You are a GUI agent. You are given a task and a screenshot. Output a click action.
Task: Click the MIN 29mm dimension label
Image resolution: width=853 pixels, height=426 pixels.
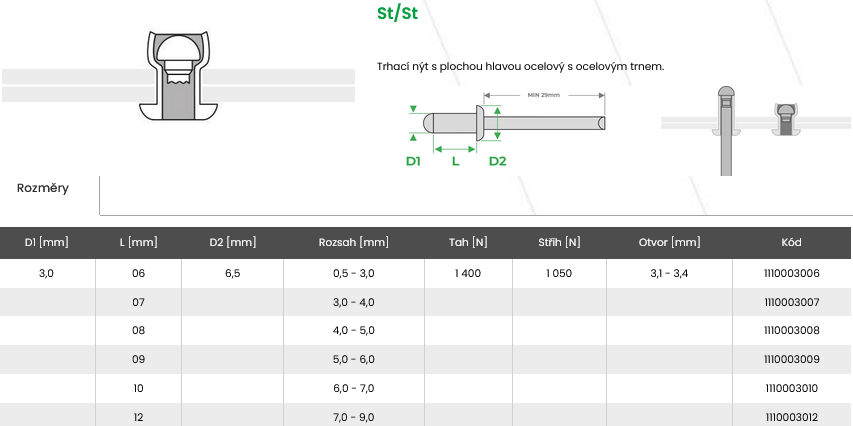coord(543,95)
